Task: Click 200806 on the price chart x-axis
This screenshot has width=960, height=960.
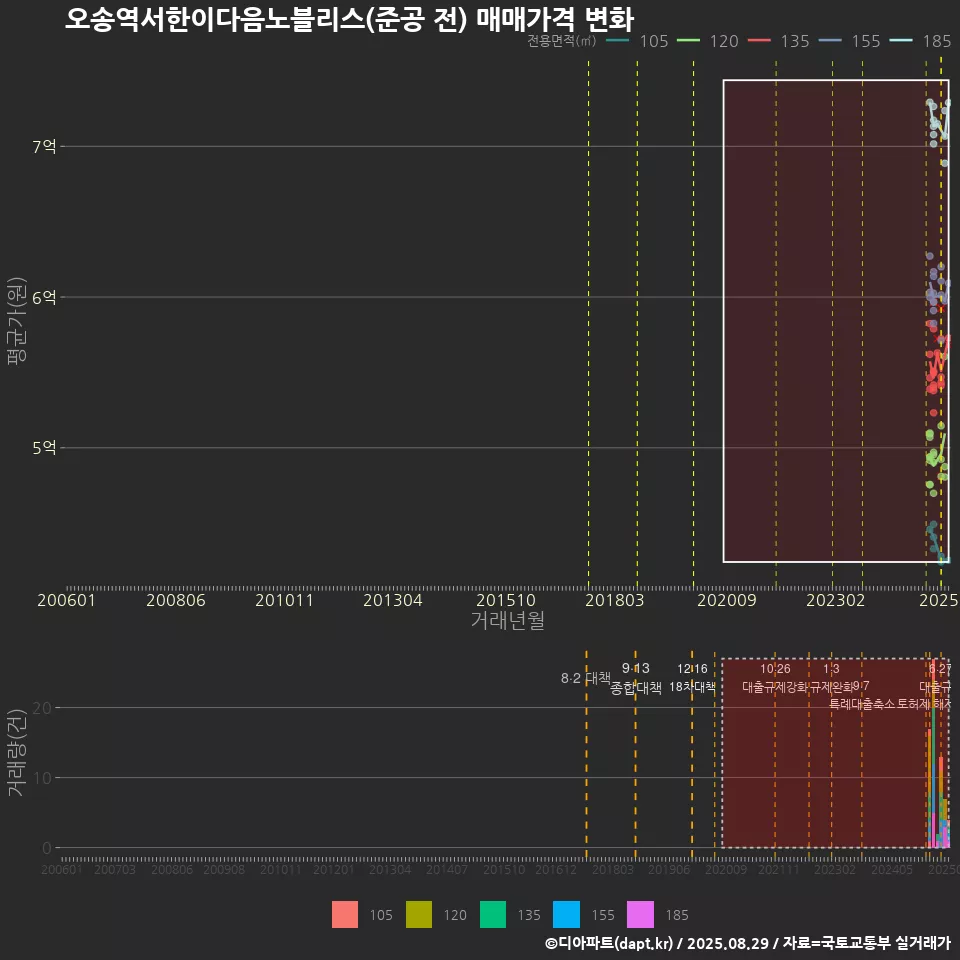Action: click(x=176, y=600)
